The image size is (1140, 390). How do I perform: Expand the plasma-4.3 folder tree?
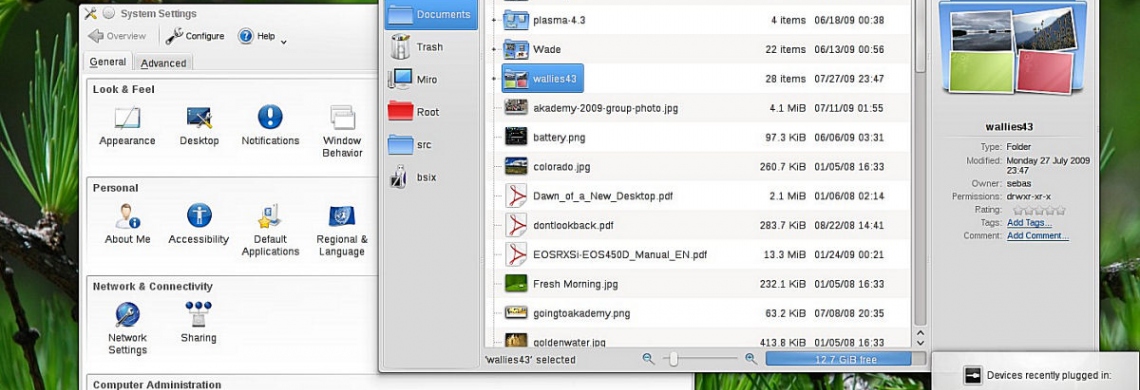tap(494, 20)
